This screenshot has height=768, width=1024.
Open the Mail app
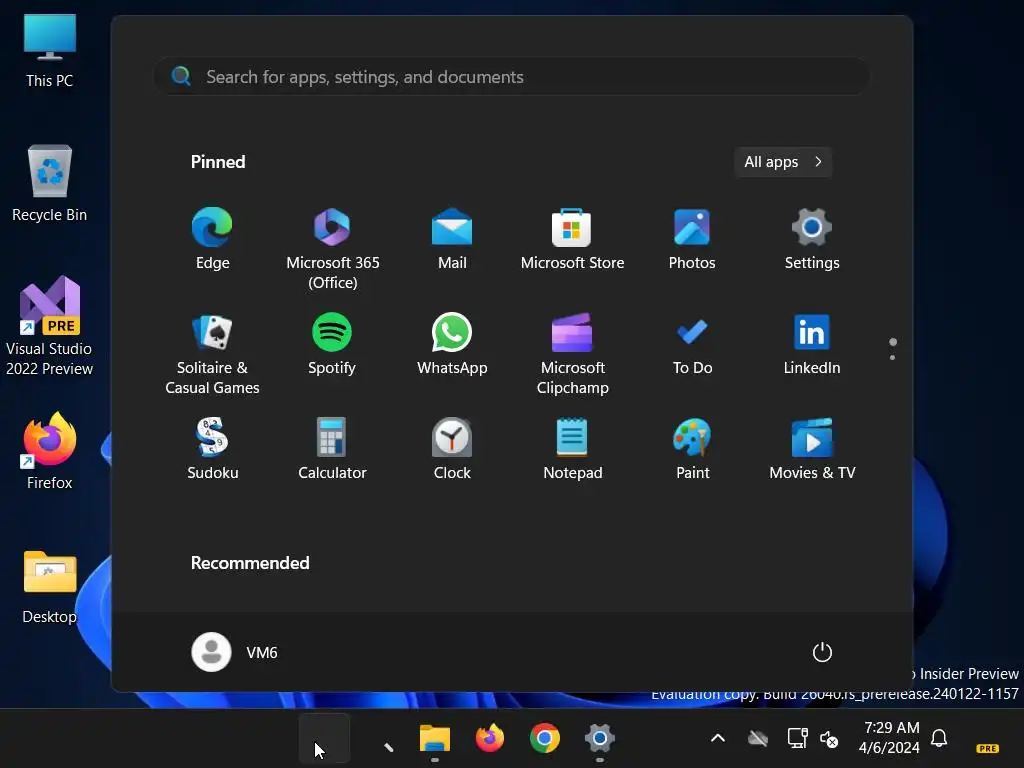coord(452,239)
